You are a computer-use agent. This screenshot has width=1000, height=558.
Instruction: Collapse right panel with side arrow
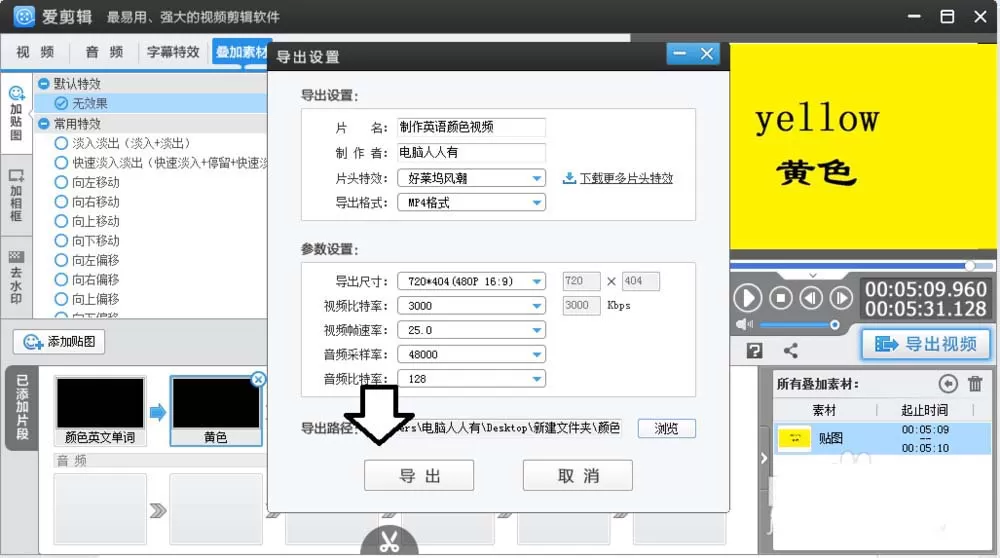[764, 458]
